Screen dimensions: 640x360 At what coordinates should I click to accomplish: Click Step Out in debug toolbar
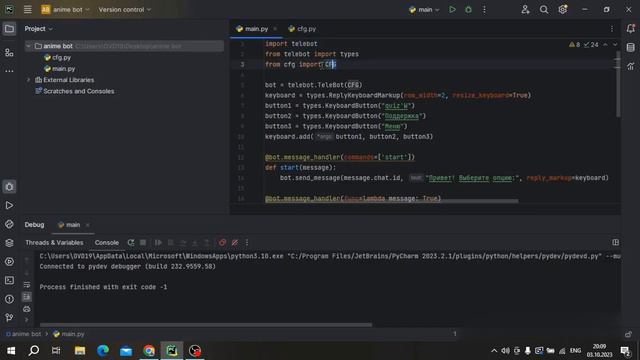[x=207, y=242]
